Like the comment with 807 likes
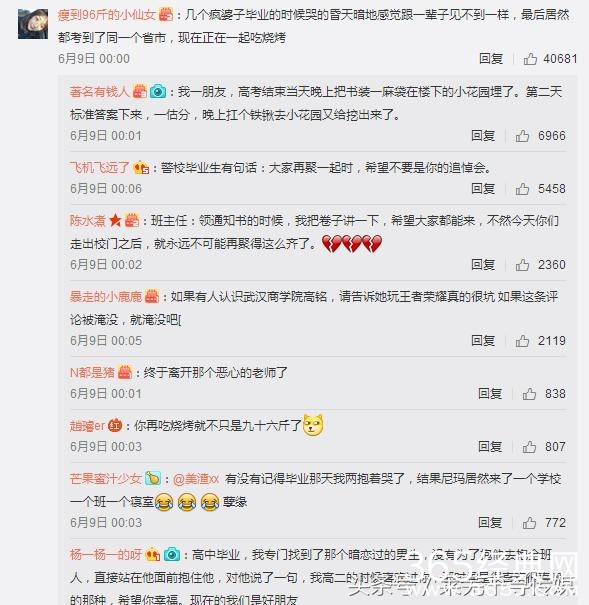This screenshot has height=605, width=589. (x=529, y=446)
